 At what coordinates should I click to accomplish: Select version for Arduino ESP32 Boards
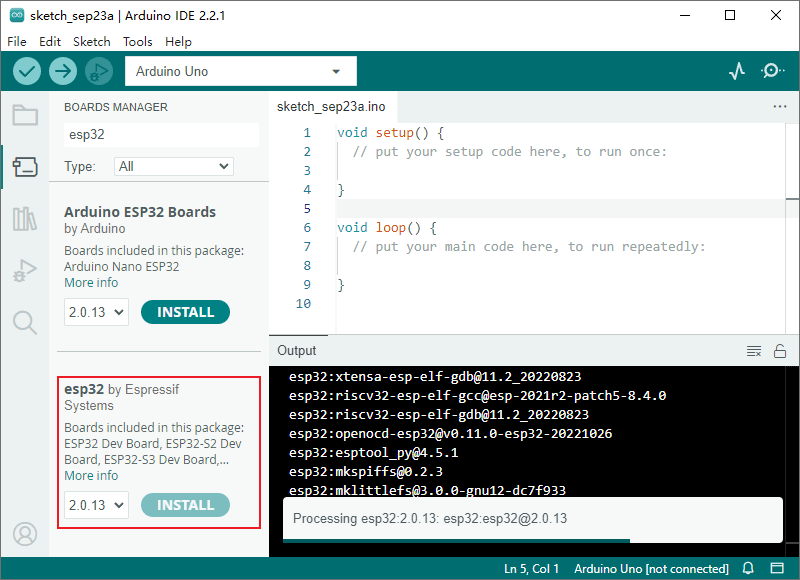(97, 312)
